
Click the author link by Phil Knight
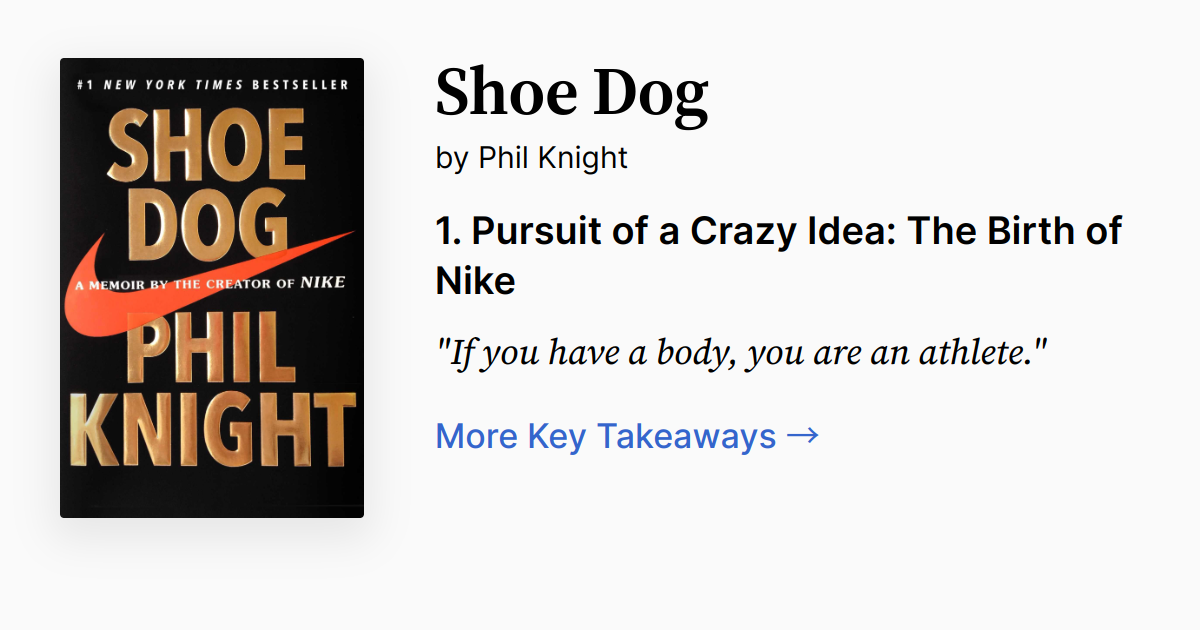(553, 157)
